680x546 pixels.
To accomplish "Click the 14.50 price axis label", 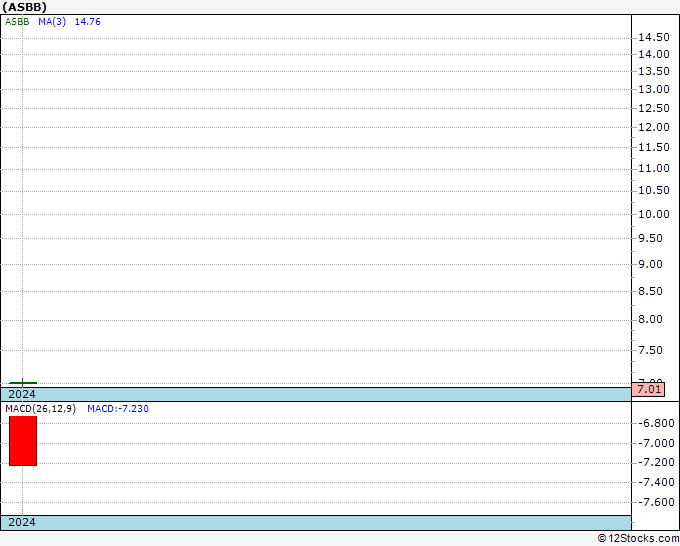I will (x=654, y=38).
